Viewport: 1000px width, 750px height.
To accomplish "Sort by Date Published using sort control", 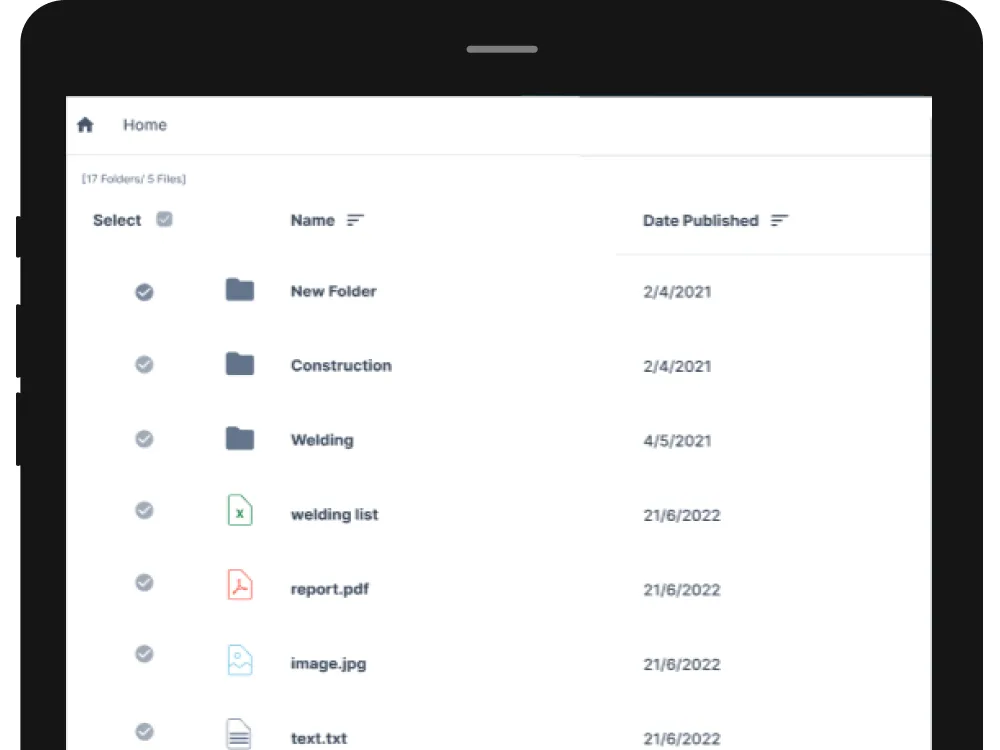I will [781, 220].
